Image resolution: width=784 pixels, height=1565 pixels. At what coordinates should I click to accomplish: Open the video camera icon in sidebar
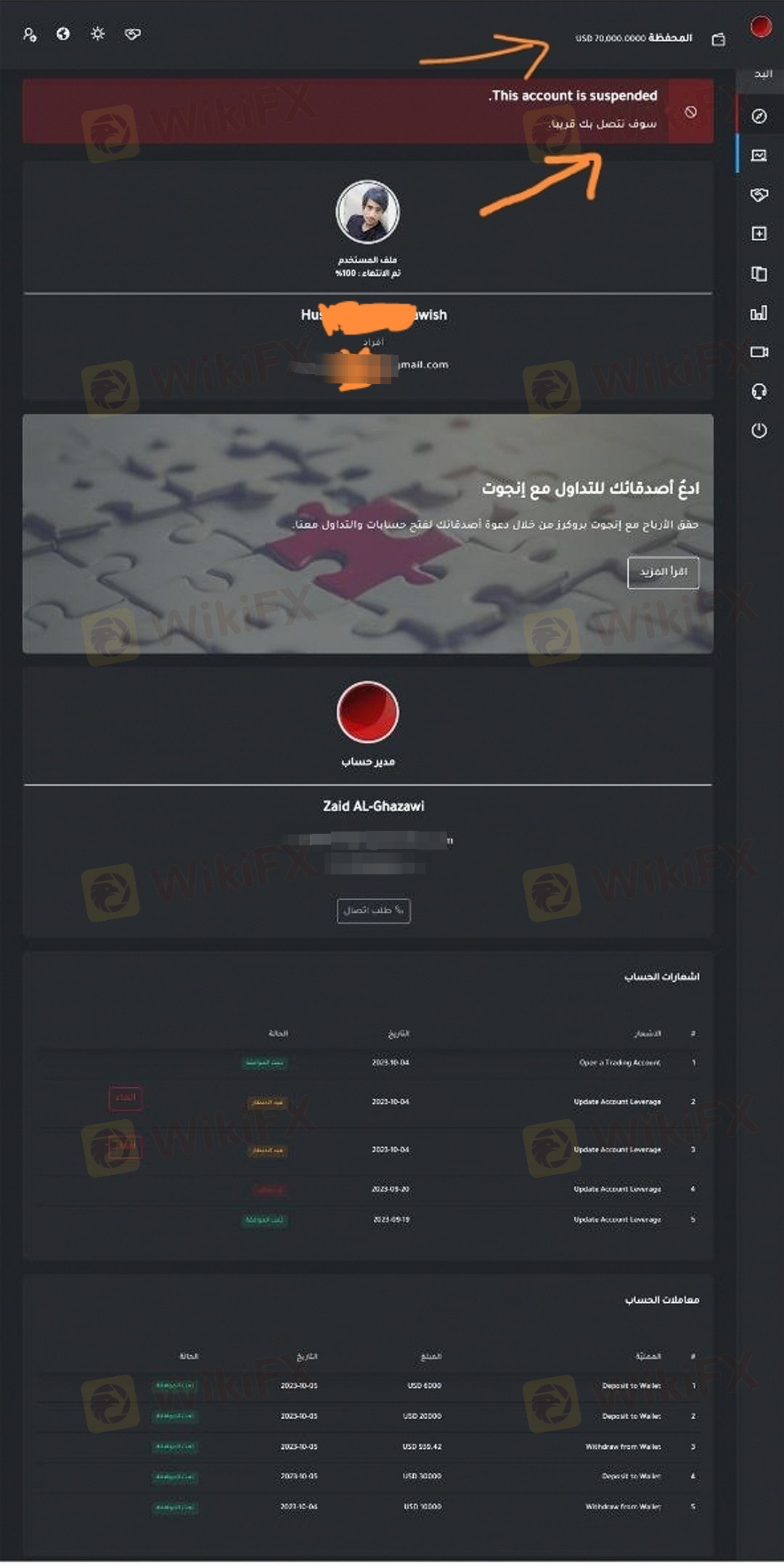759,352
